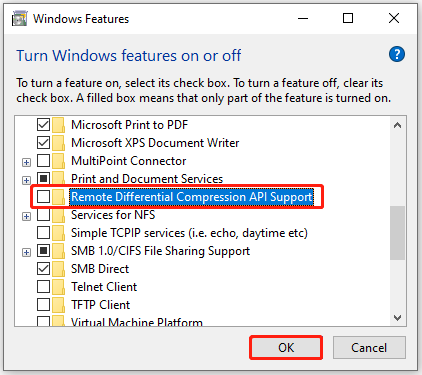Select the Print and Document Services label
This screenshot has height=375, width=422.
pos(147,179)
